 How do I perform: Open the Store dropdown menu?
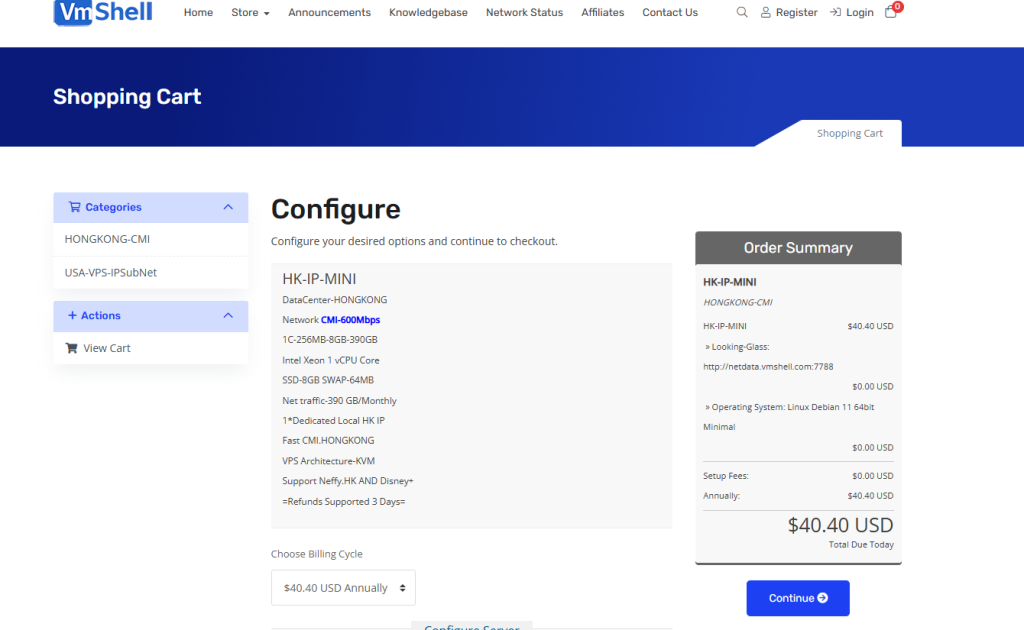250,13
